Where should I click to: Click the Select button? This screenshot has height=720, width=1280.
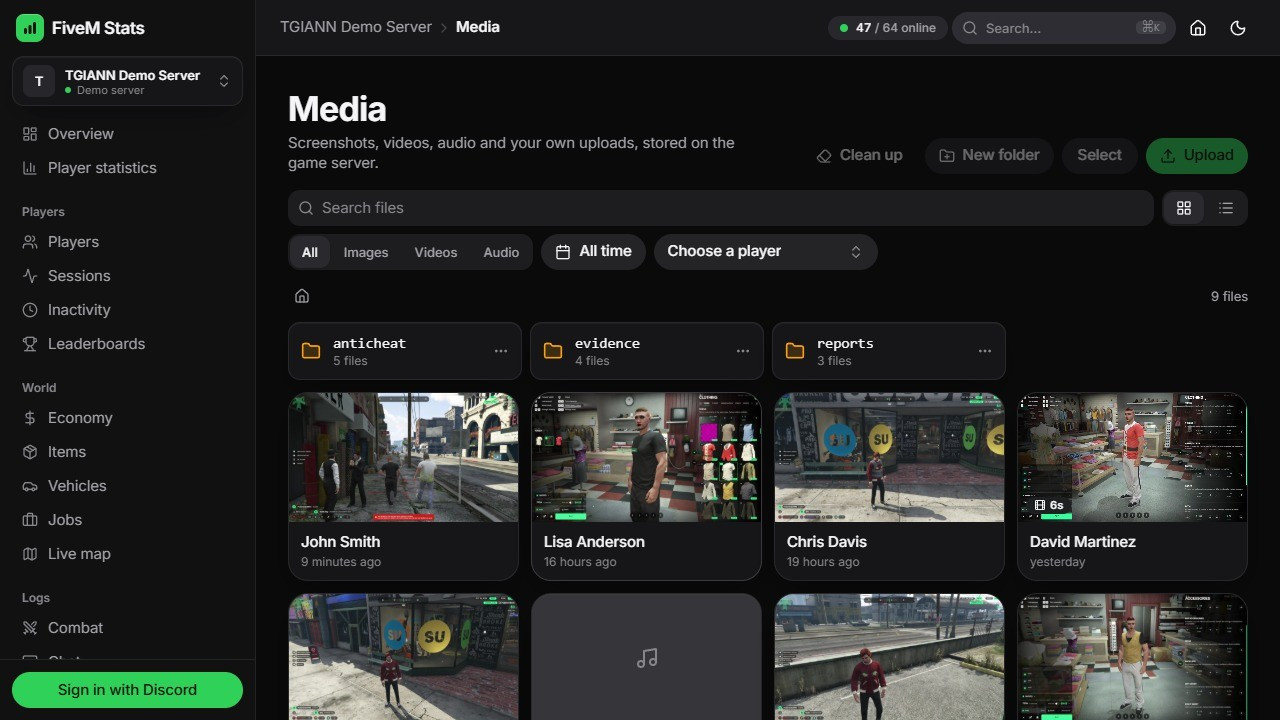1099,155
